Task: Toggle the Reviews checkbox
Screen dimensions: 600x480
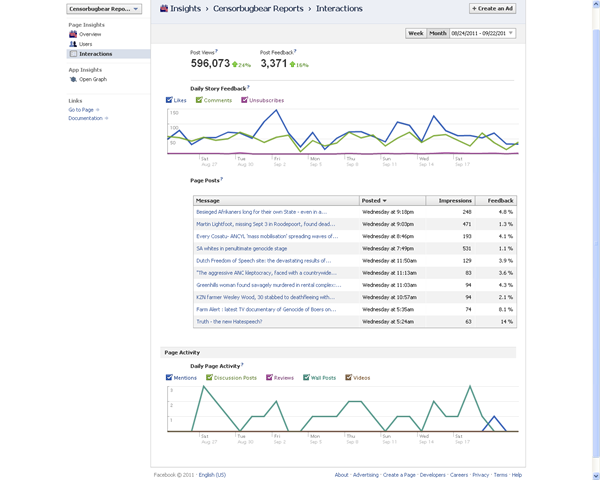Action: tap(269, 377)
